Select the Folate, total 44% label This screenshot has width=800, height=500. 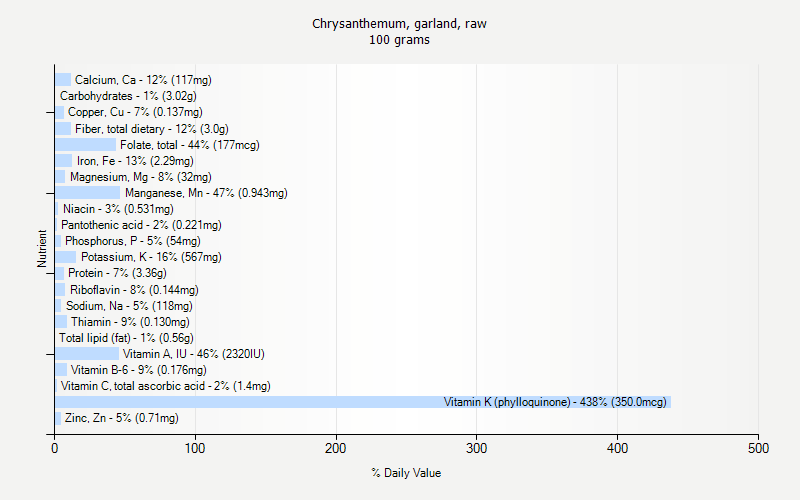(190, 145)
